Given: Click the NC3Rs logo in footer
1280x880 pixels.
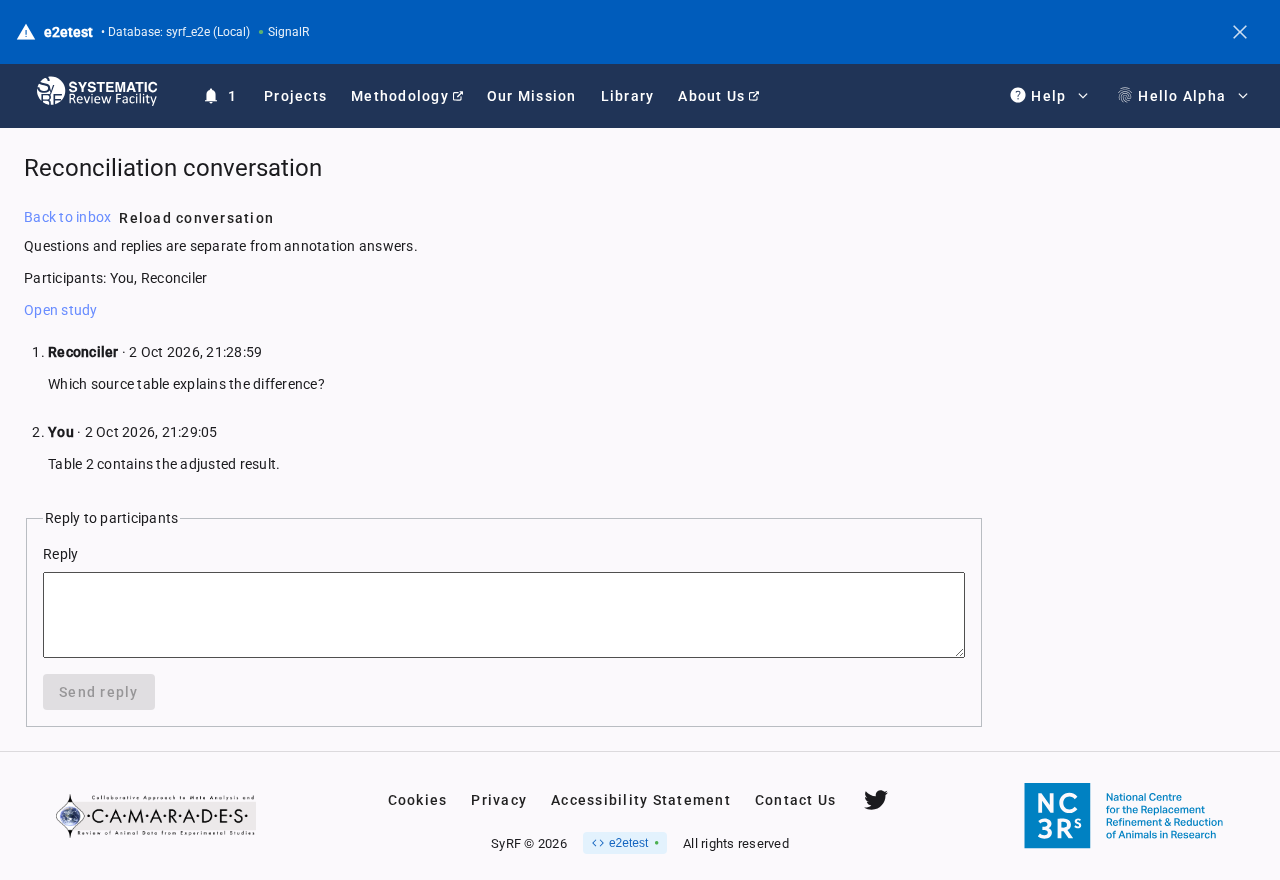Looking at the screenshot, I should point(1124,816).
